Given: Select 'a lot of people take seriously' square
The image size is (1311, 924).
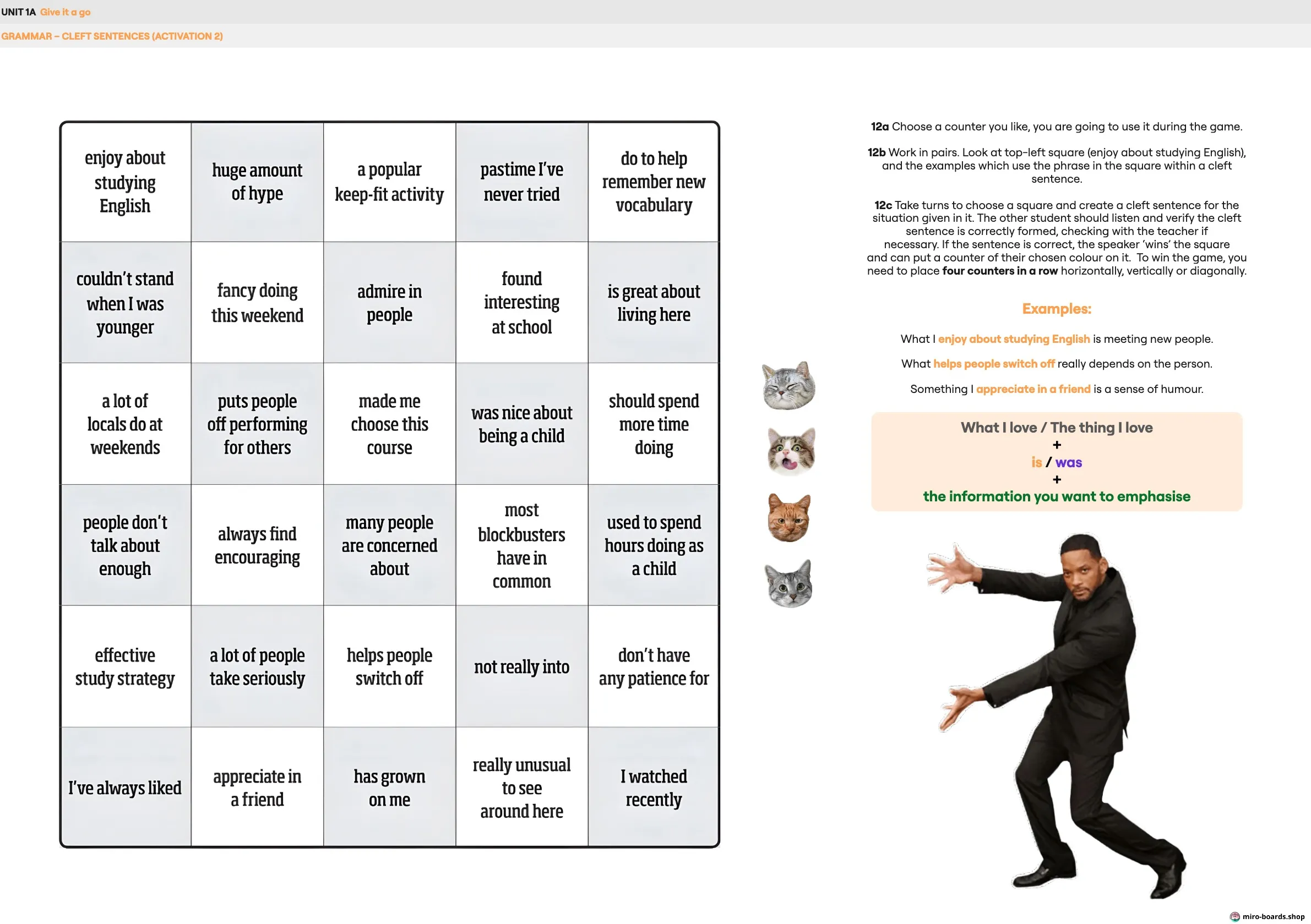Looking at the screenshot, I should pos(257,666).
